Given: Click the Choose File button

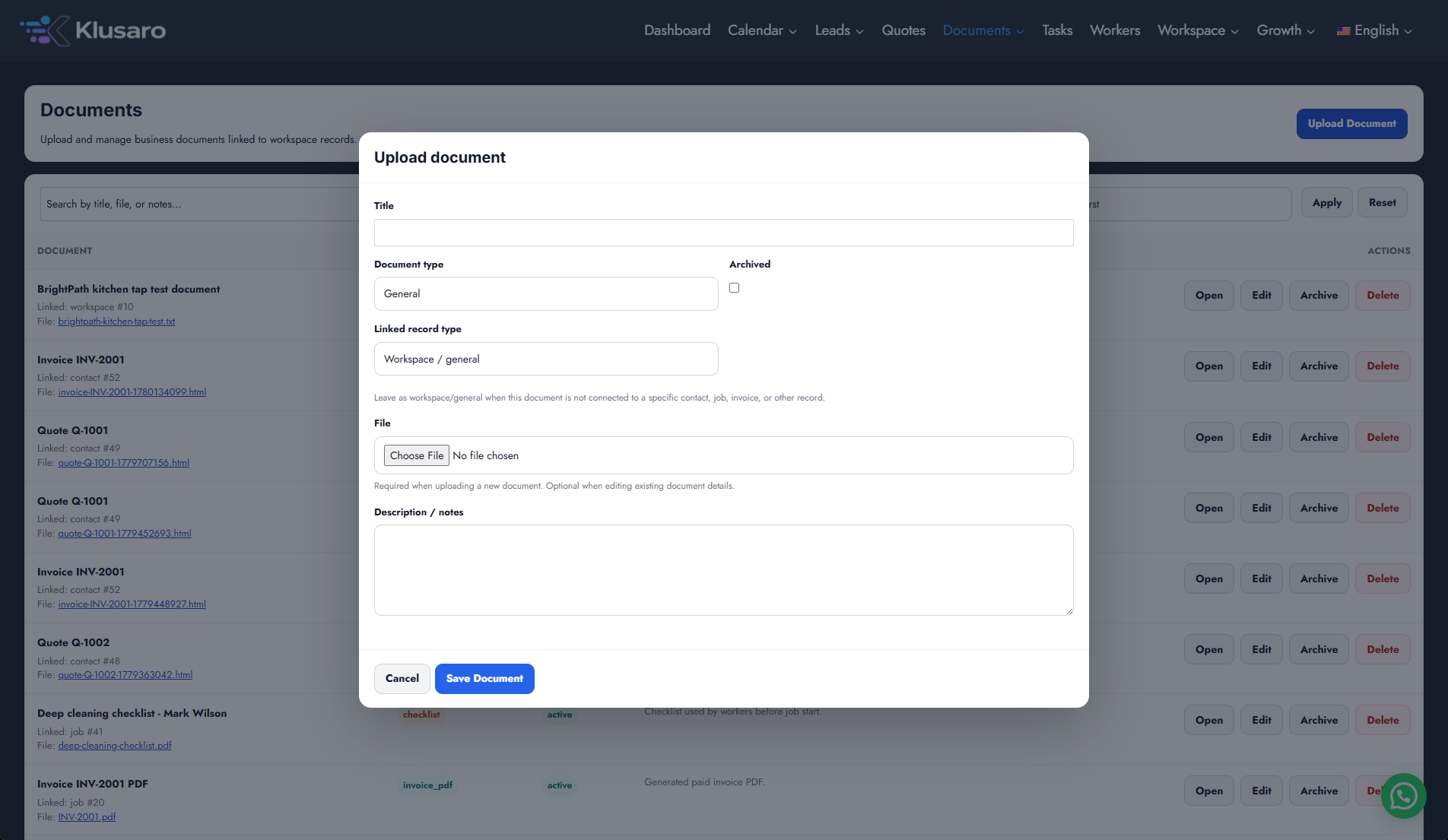Looking at the screenshot, I should point(417,455).
